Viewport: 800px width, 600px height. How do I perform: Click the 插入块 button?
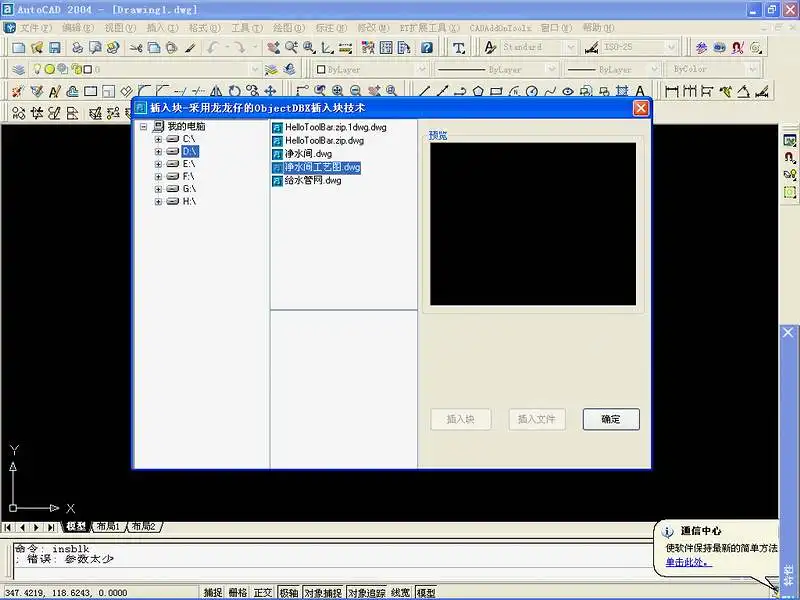coord(461,419)
